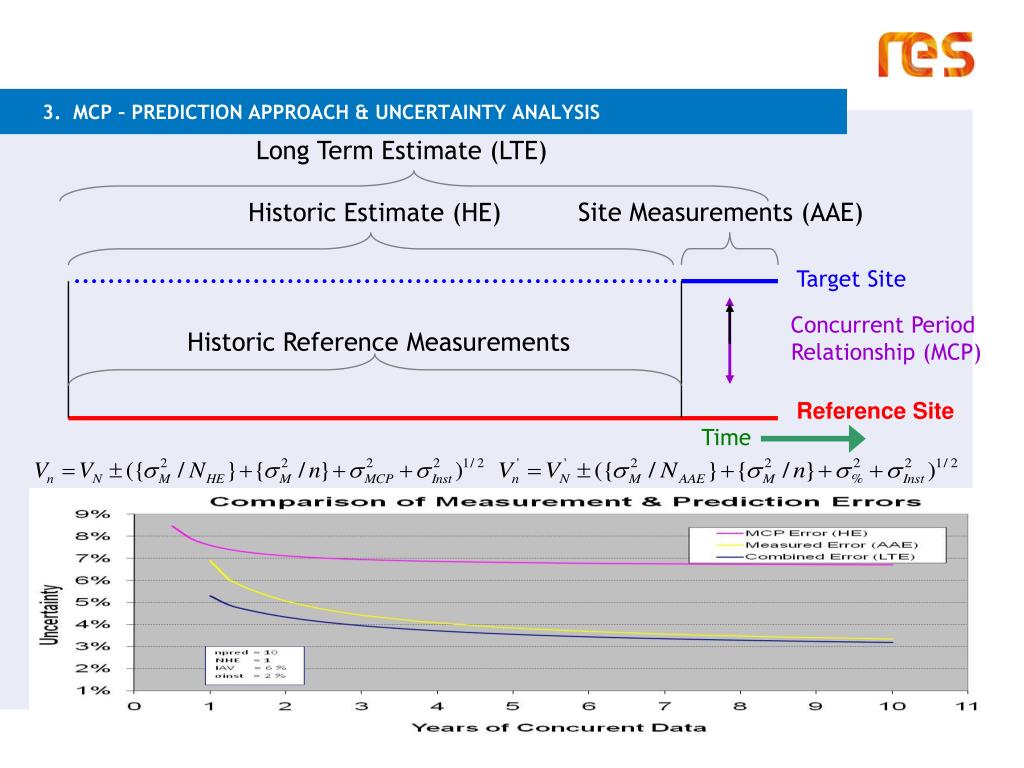Click the Concurrent Period Relationship text
This screenshot has height=768, width=1024.
pos(886,338)
